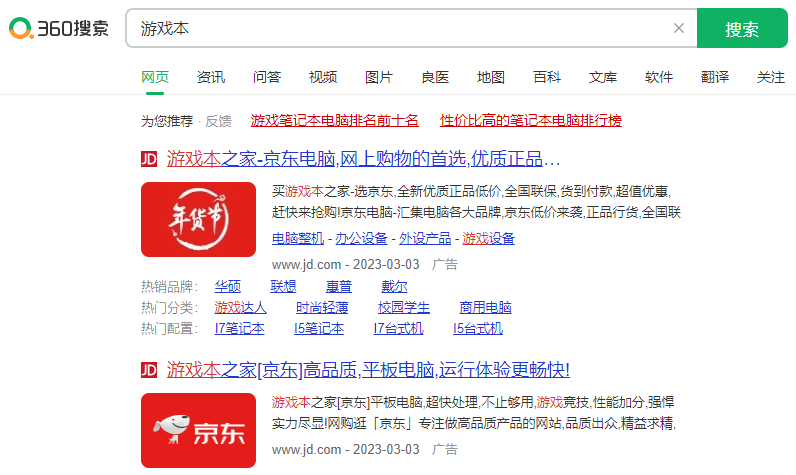Click the green 搜索 button

[742, 28]
